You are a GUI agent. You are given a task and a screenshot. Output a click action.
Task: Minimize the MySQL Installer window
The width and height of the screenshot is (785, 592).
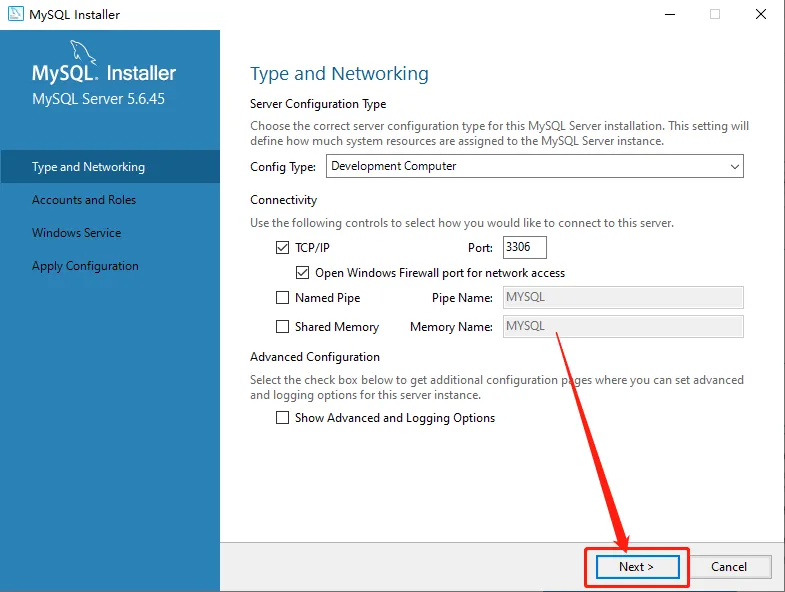tap(670, 14)
